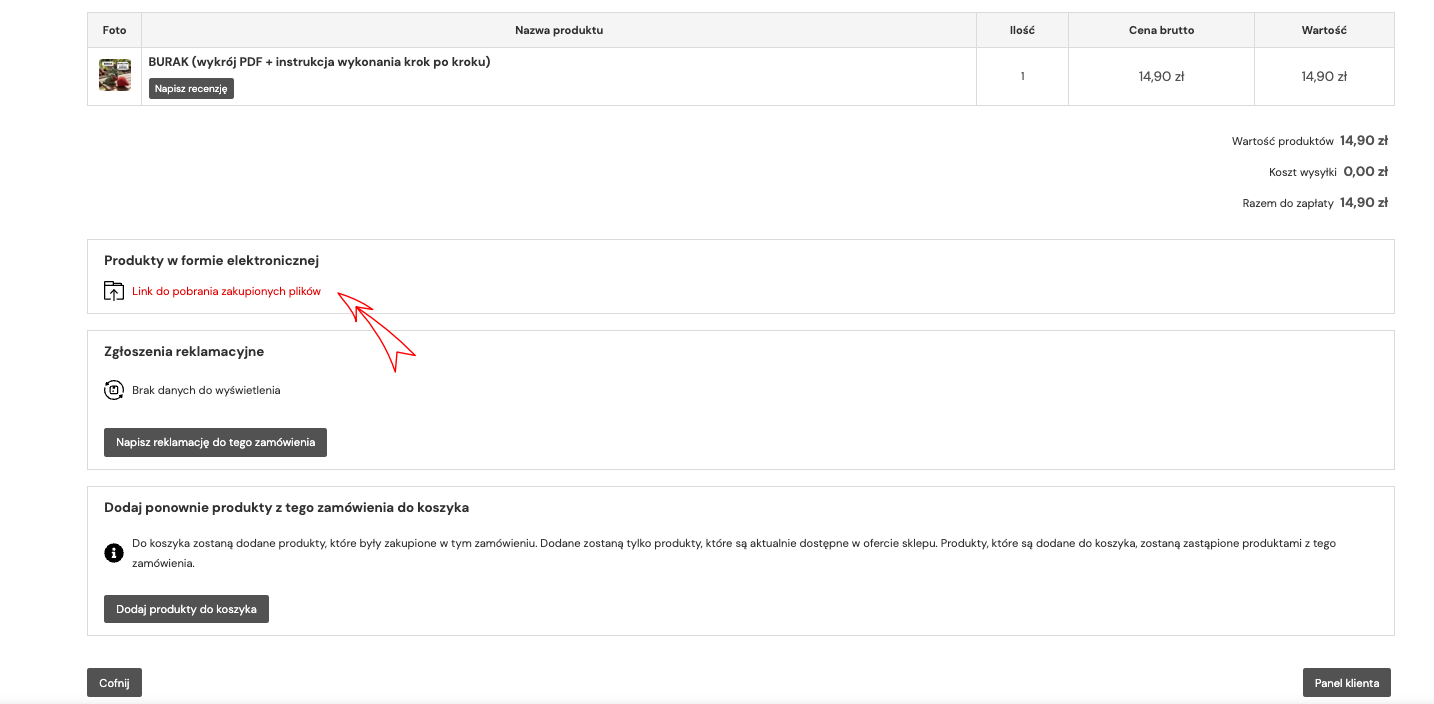Click the Wartość produktów total line
1434x704 pixels.
(x=1310, y=141)
